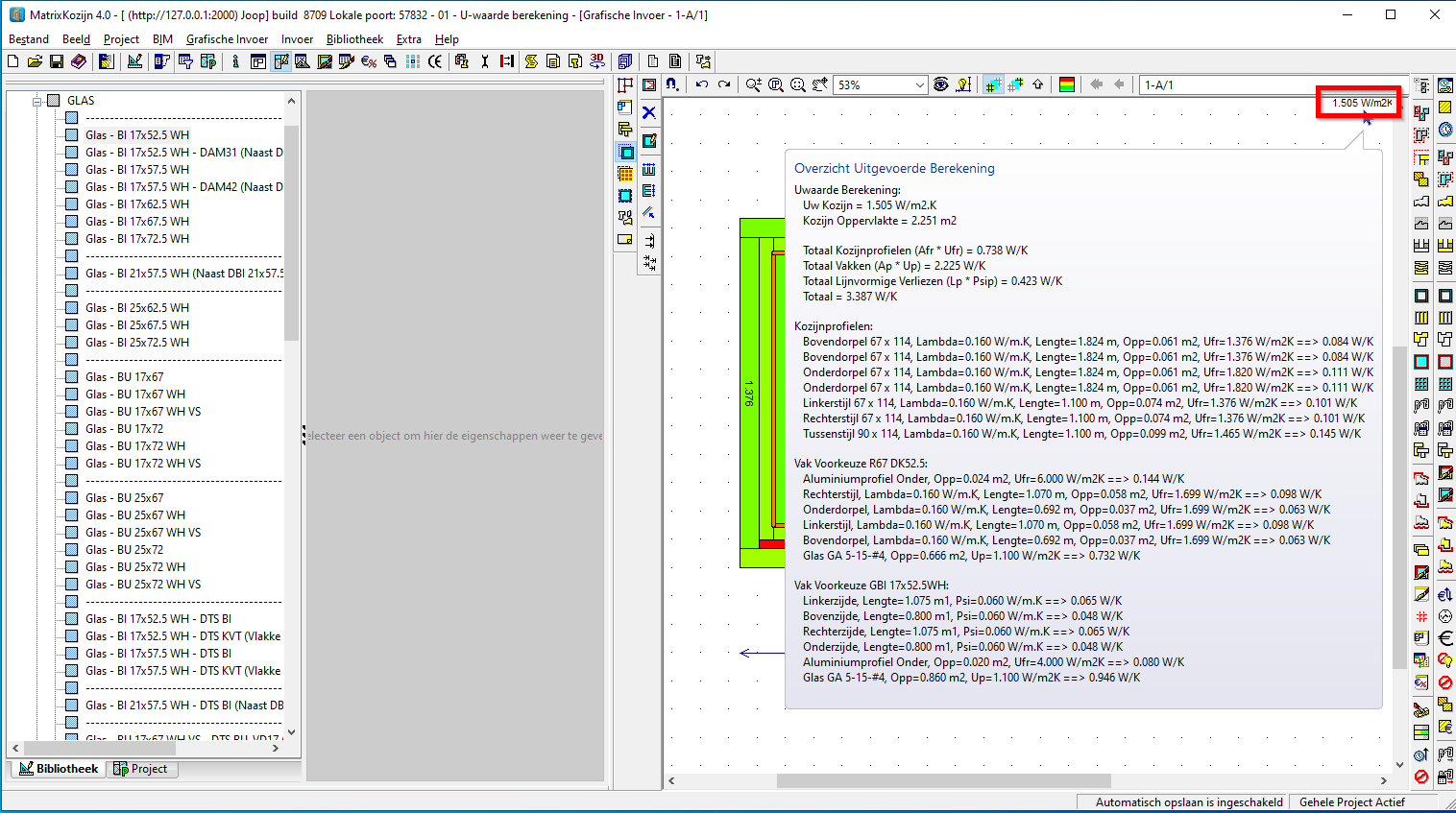Toggle the grid snap button
The image size is (1456, 813).
tap(993, 84)
